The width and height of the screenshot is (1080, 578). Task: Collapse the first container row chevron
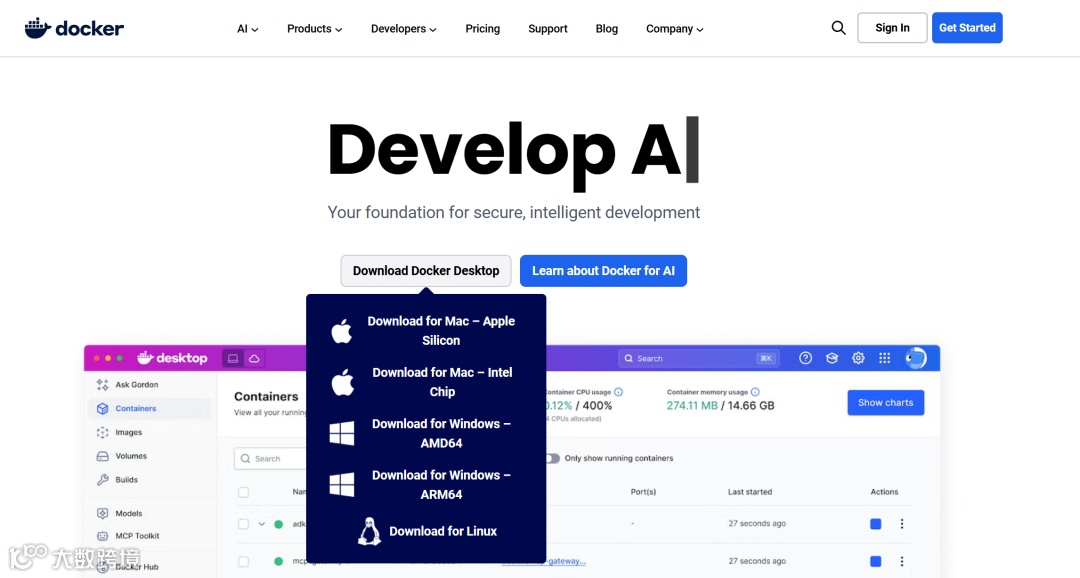coord(262,524)
